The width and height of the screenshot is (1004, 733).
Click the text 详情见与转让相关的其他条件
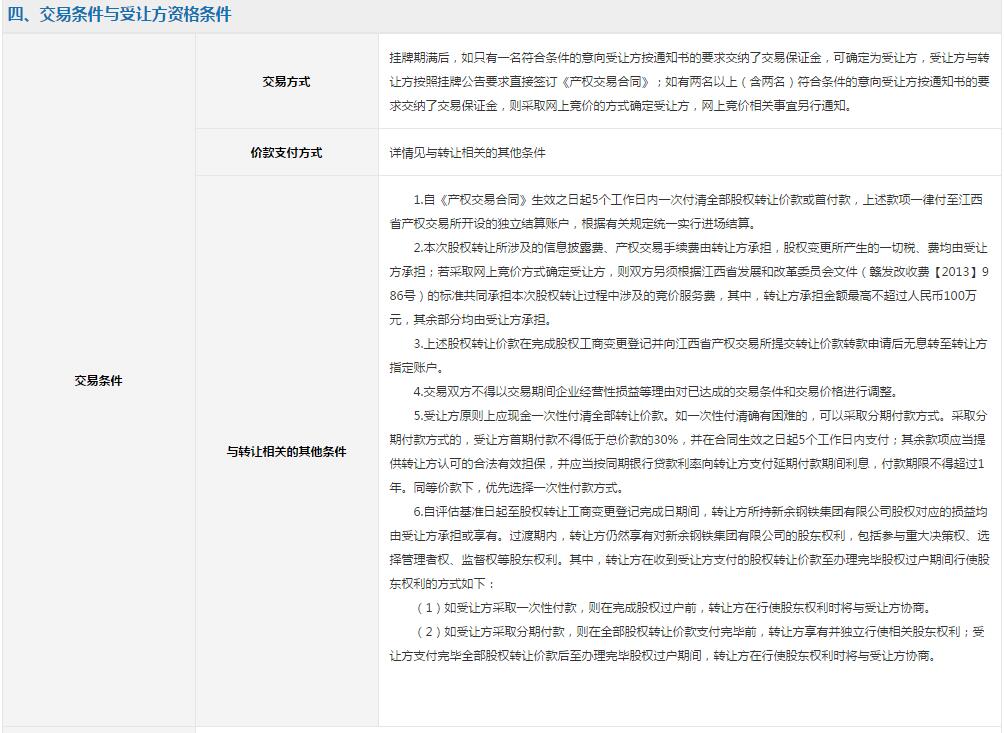pyautogui.click(x=467, y=153)
